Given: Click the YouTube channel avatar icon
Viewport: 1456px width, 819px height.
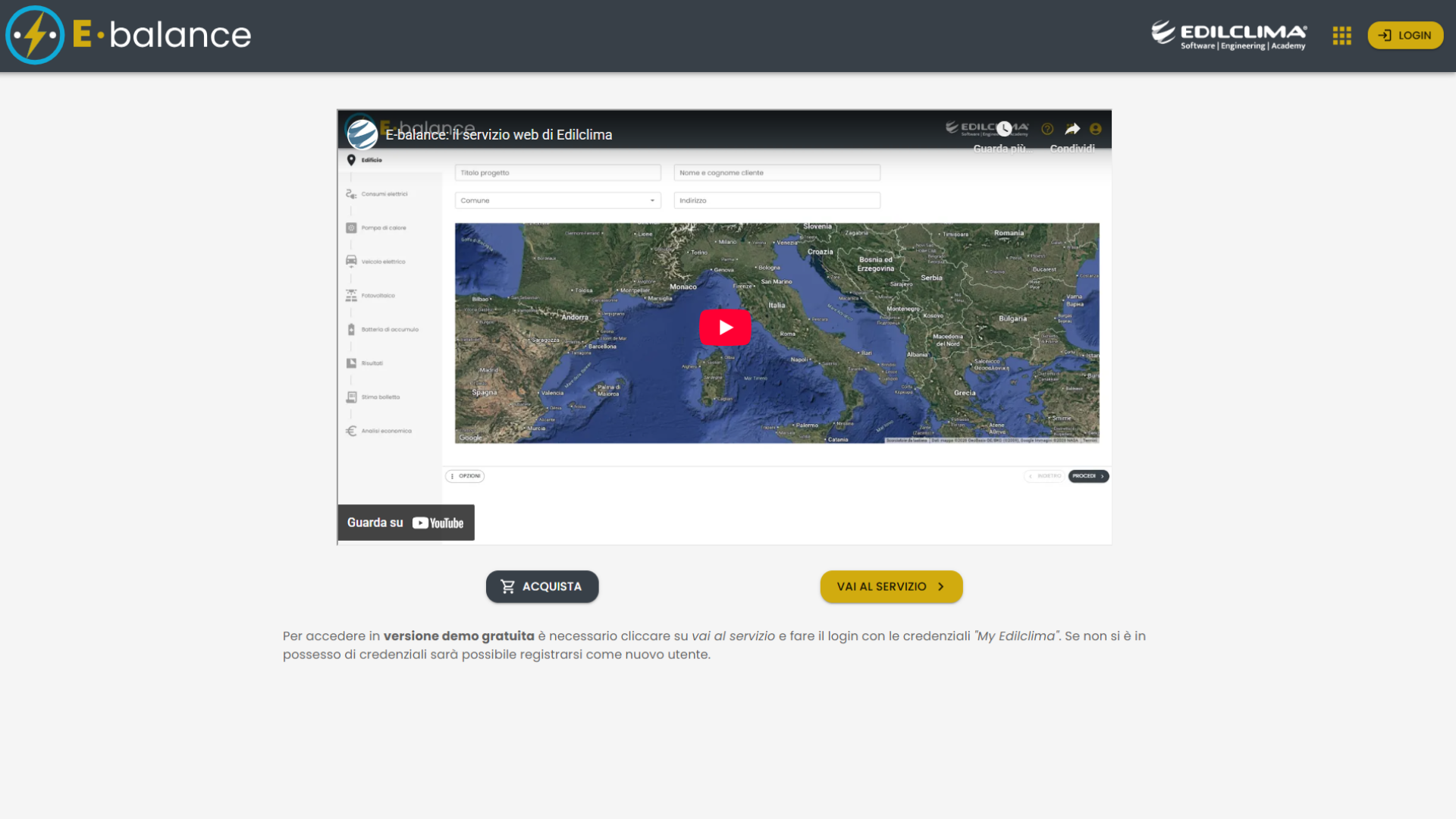Looking at the screenshot, I should click(x=362, y=134).
